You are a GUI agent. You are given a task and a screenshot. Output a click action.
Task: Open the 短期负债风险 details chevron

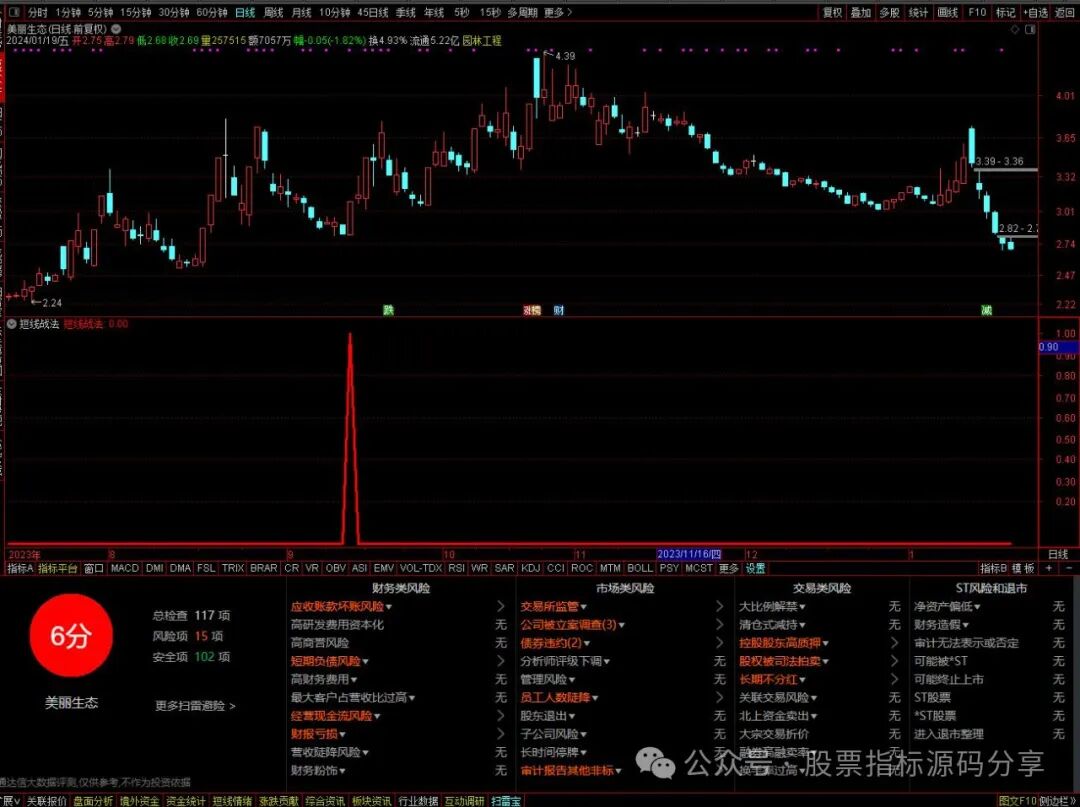[x=501, y=661]
